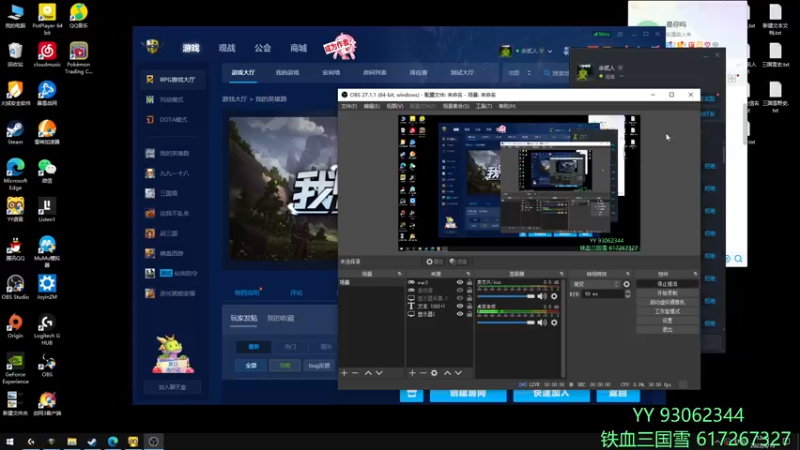Launch cloudmusic from the desktop
The image size is (800, 450).
[47, 55]
